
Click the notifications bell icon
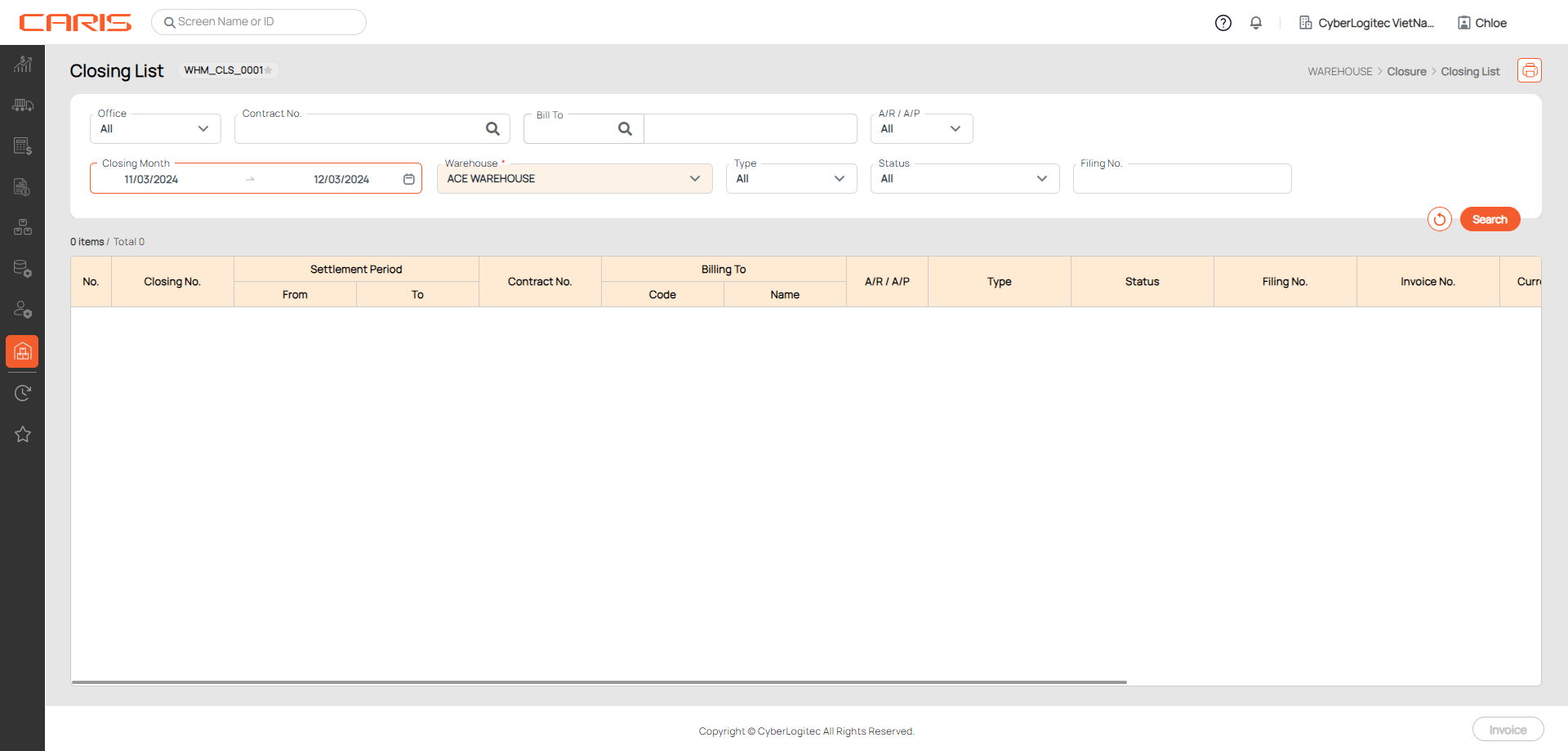tap(1255, 23)
